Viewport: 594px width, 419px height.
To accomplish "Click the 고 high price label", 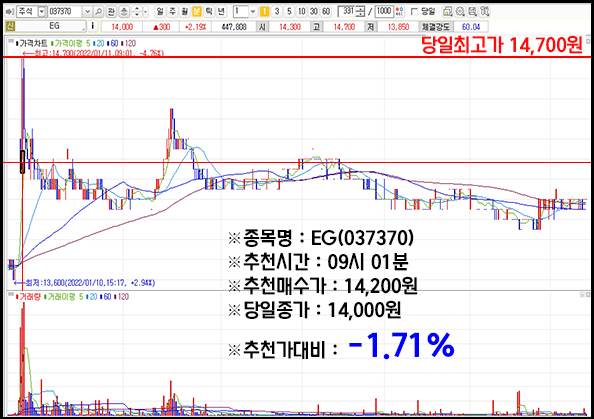I will coord(316,27).
